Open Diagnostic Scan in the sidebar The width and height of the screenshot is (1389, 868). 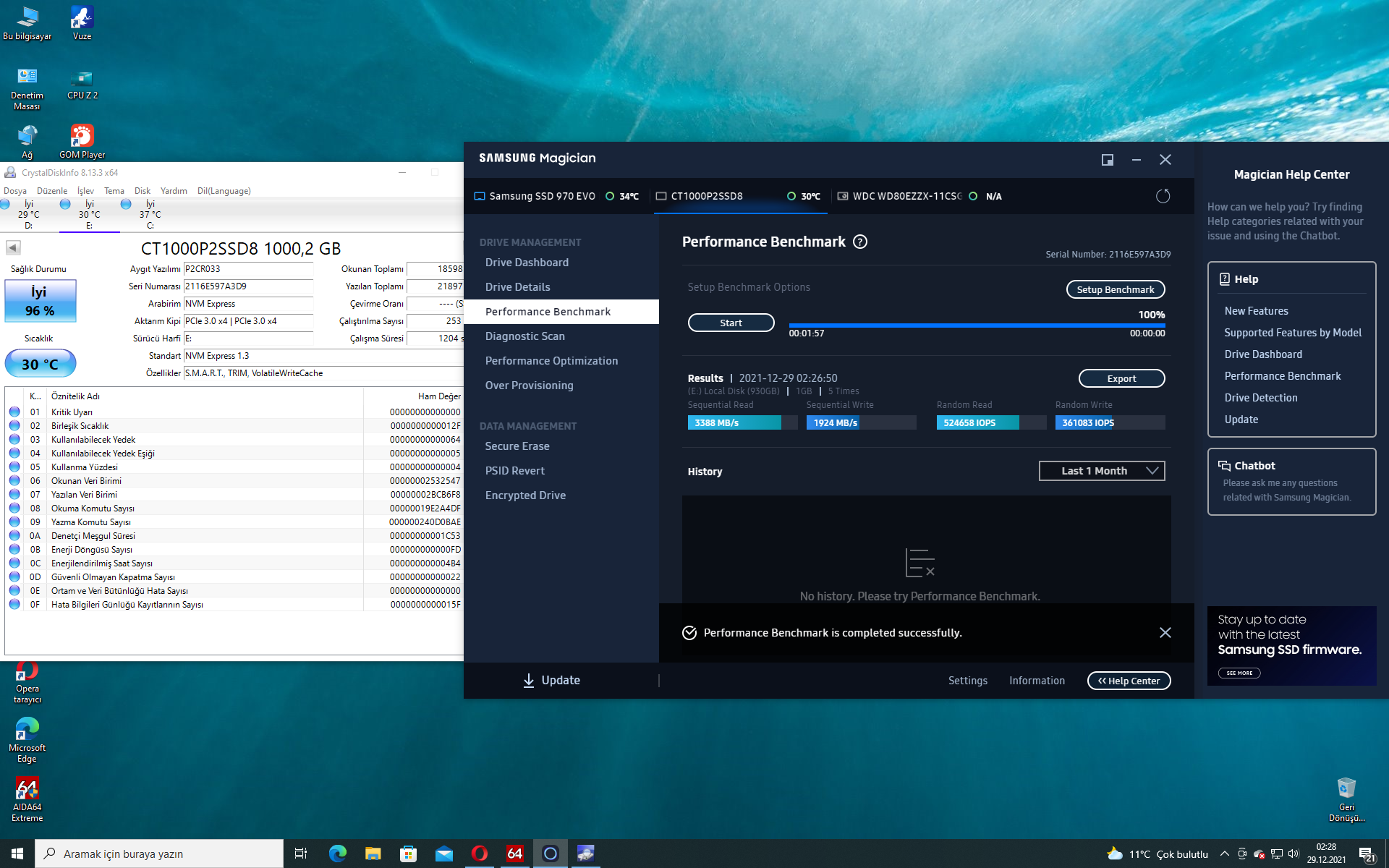(x=524, y=336)
